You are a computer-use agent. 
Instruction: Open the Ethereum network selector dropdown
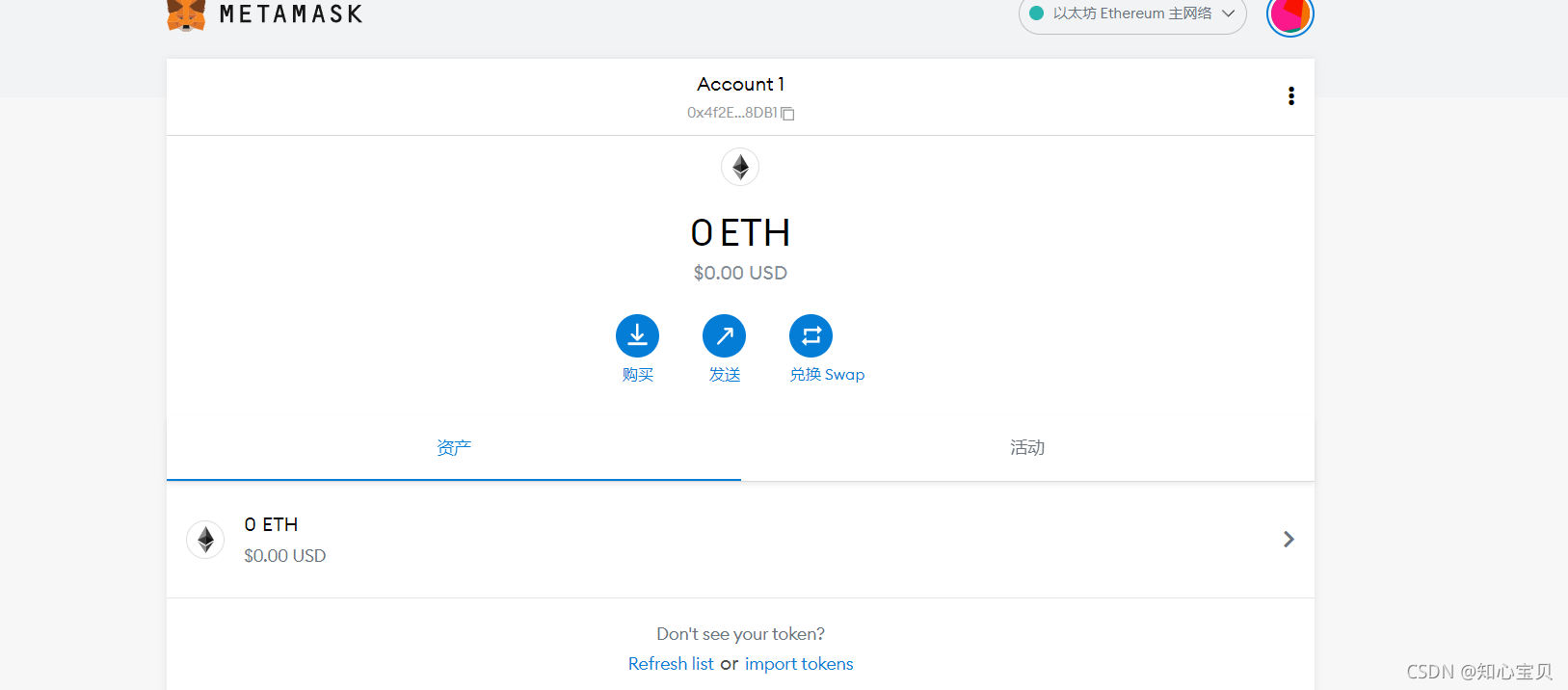point(1132,14)
